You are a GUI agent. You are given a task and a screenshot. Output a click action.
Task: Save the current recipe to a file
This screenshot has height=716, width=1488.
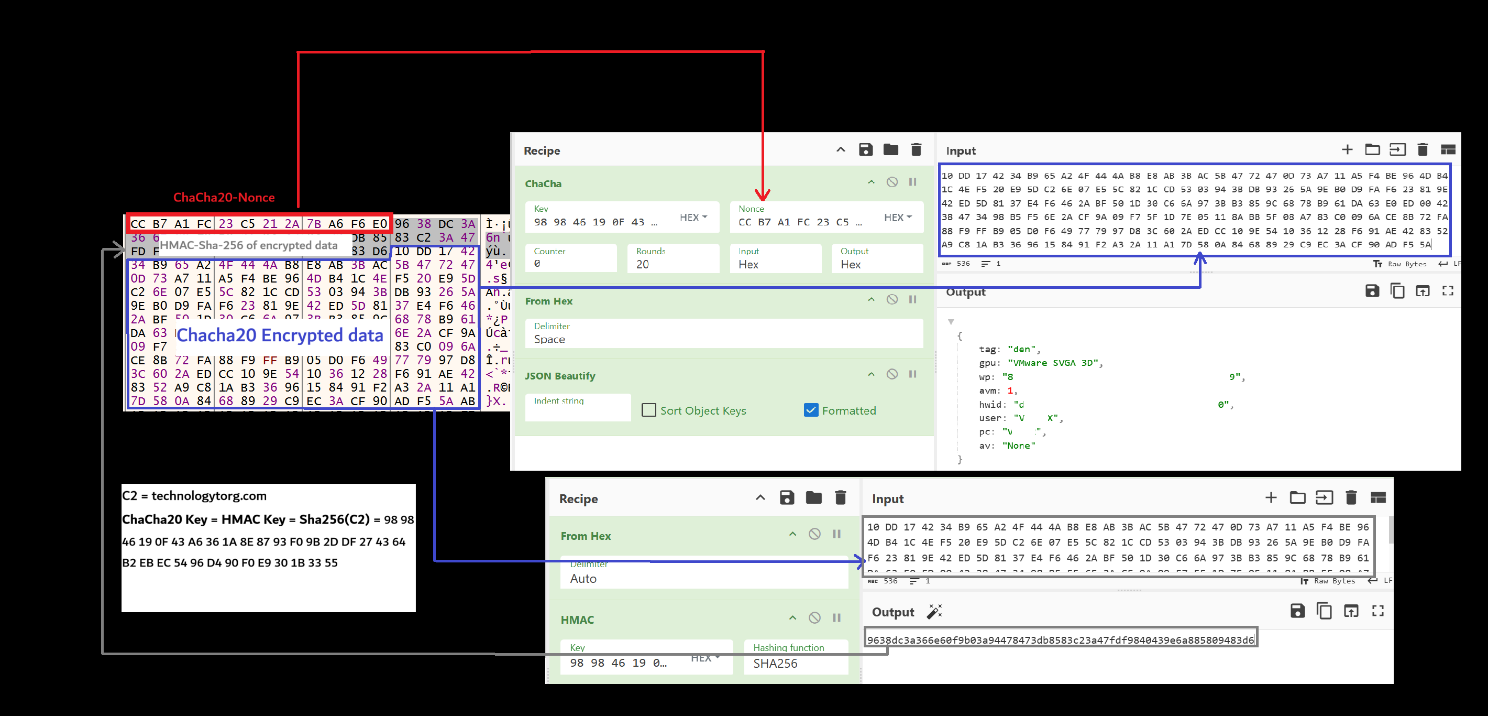tap(865, 148)
